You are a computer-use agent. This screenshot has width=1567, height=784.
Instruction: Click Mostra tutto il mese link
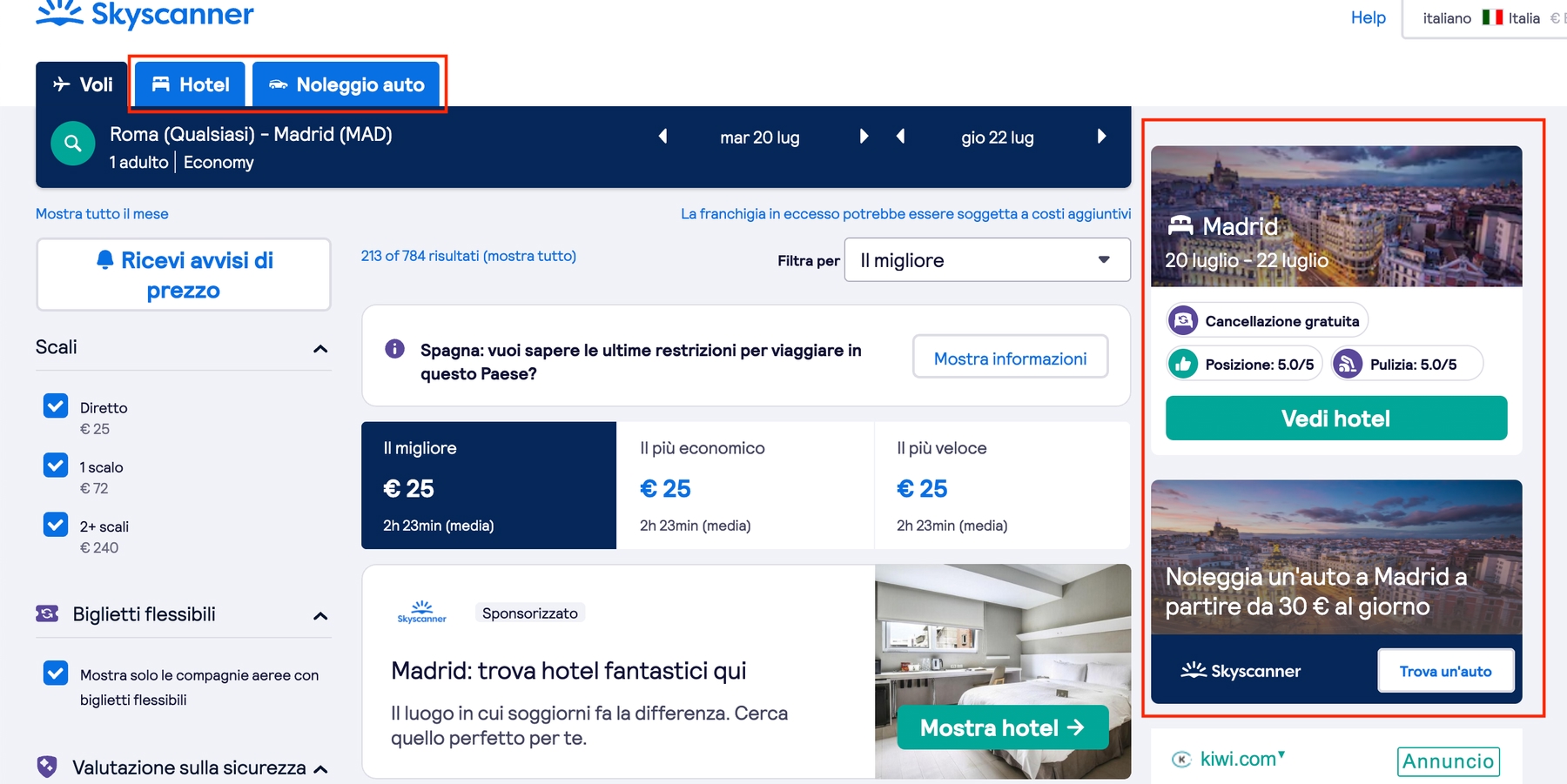click(102, 213)
